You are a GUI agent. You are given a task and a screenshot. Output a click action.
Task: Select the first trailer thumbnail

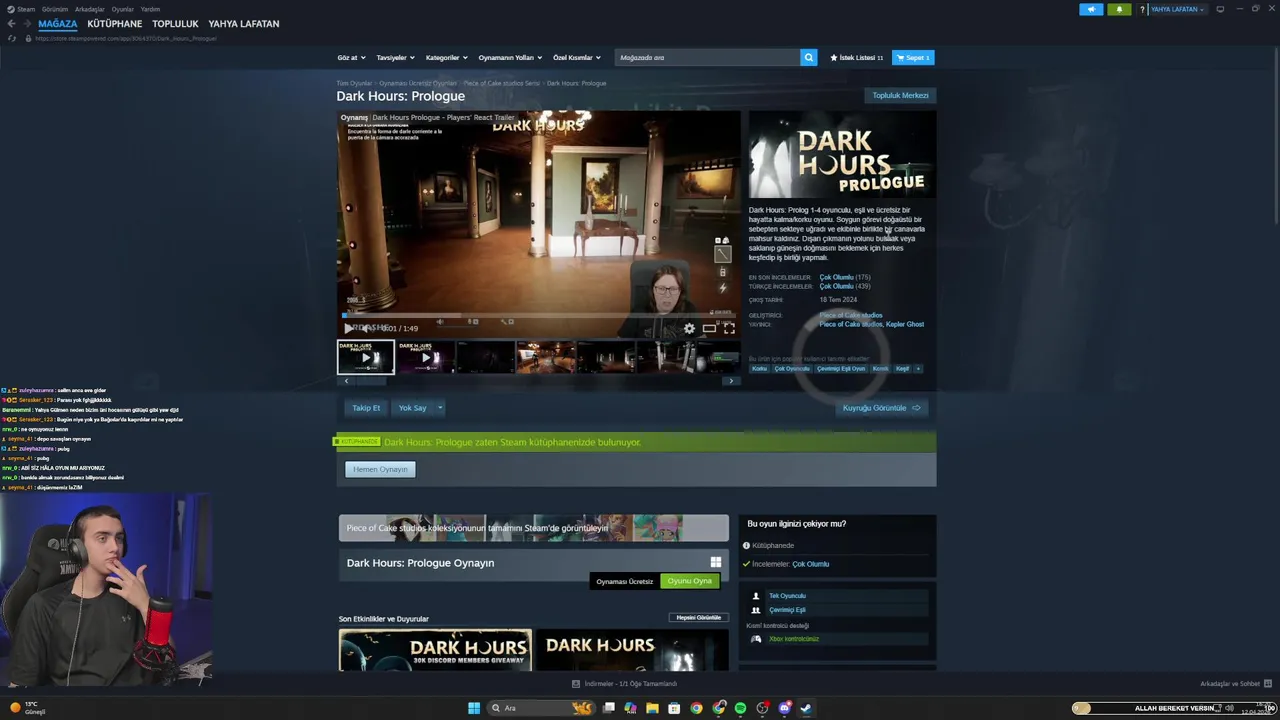click(366, 357)
